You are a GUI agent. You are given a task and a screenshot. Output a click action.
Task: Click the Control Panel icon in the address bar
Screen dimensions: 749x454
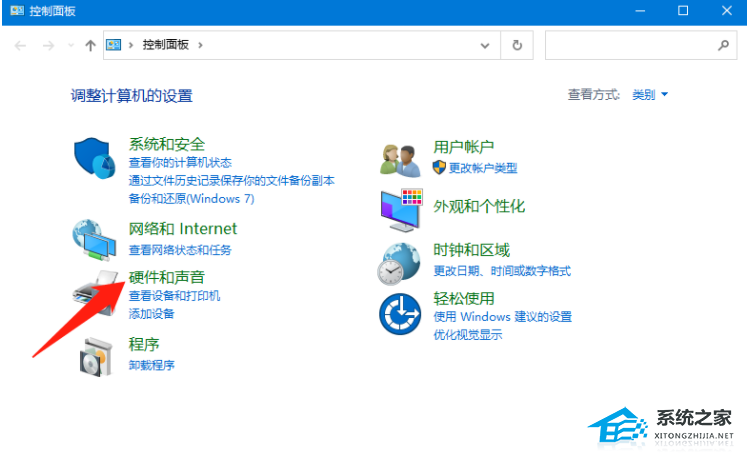(114, 45)
